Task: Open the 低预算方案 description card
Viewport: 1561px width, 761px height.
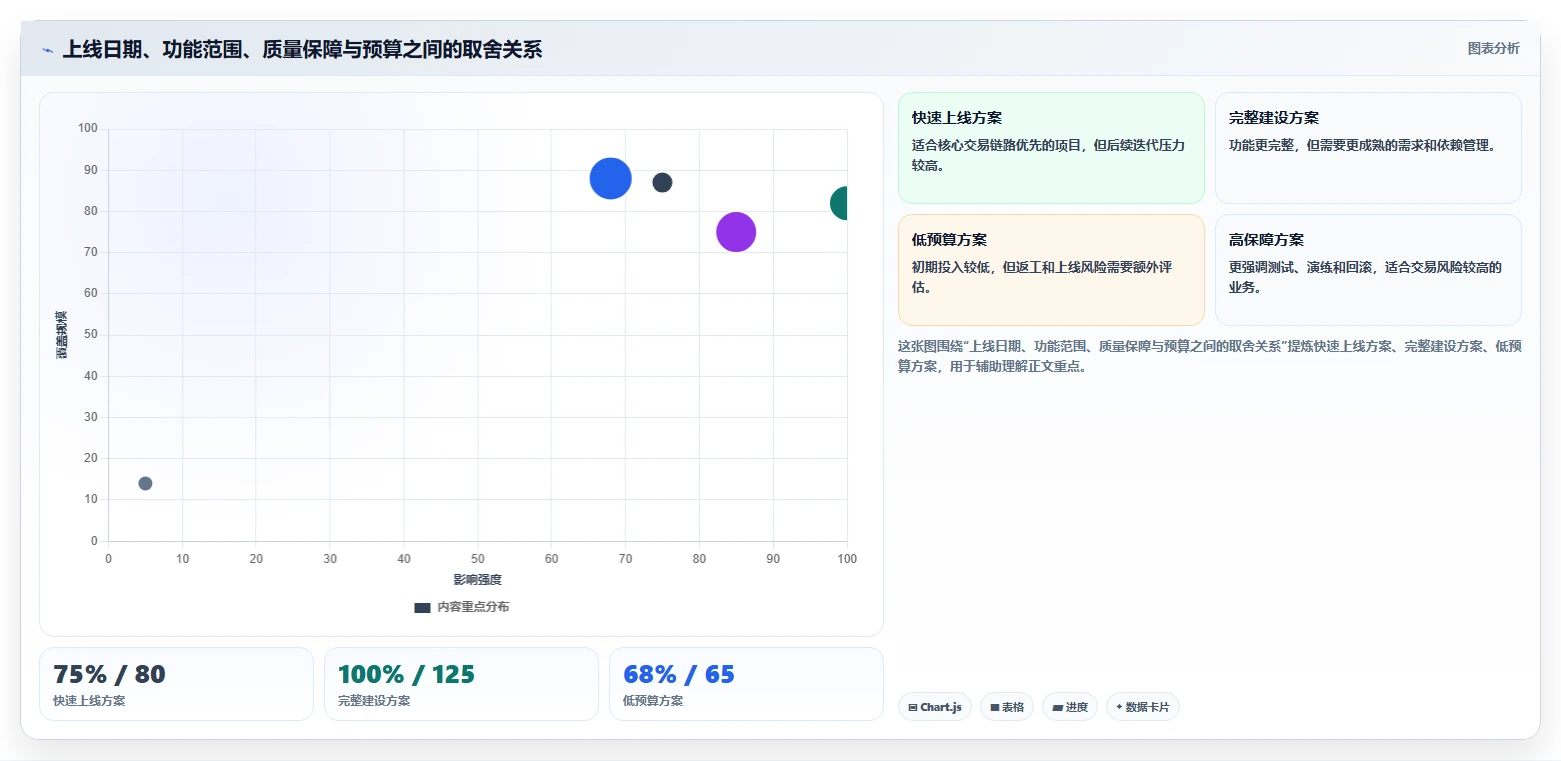Action: 1051,270
